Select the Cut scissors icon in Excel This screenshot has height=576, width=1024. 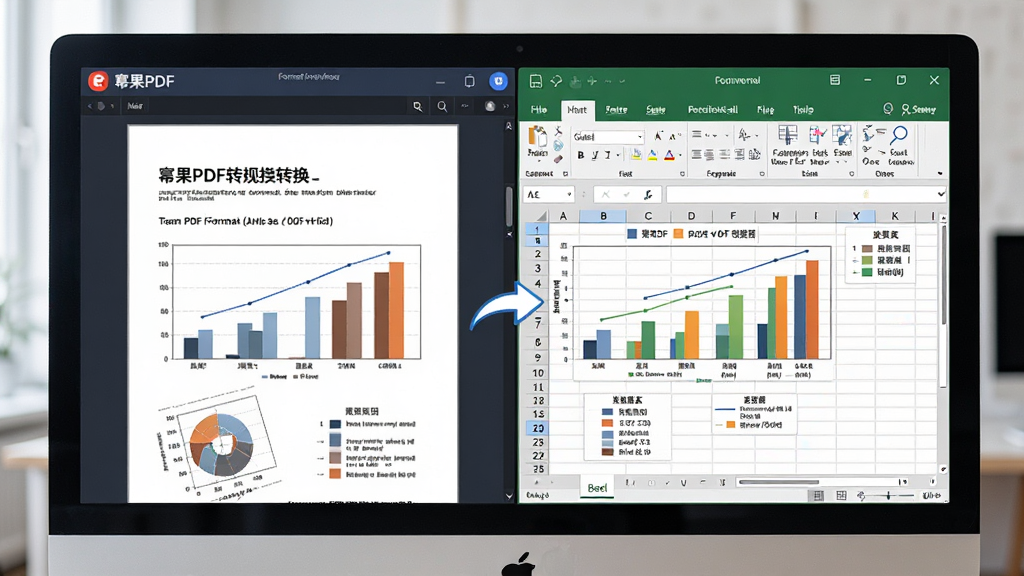coord(558,132)
